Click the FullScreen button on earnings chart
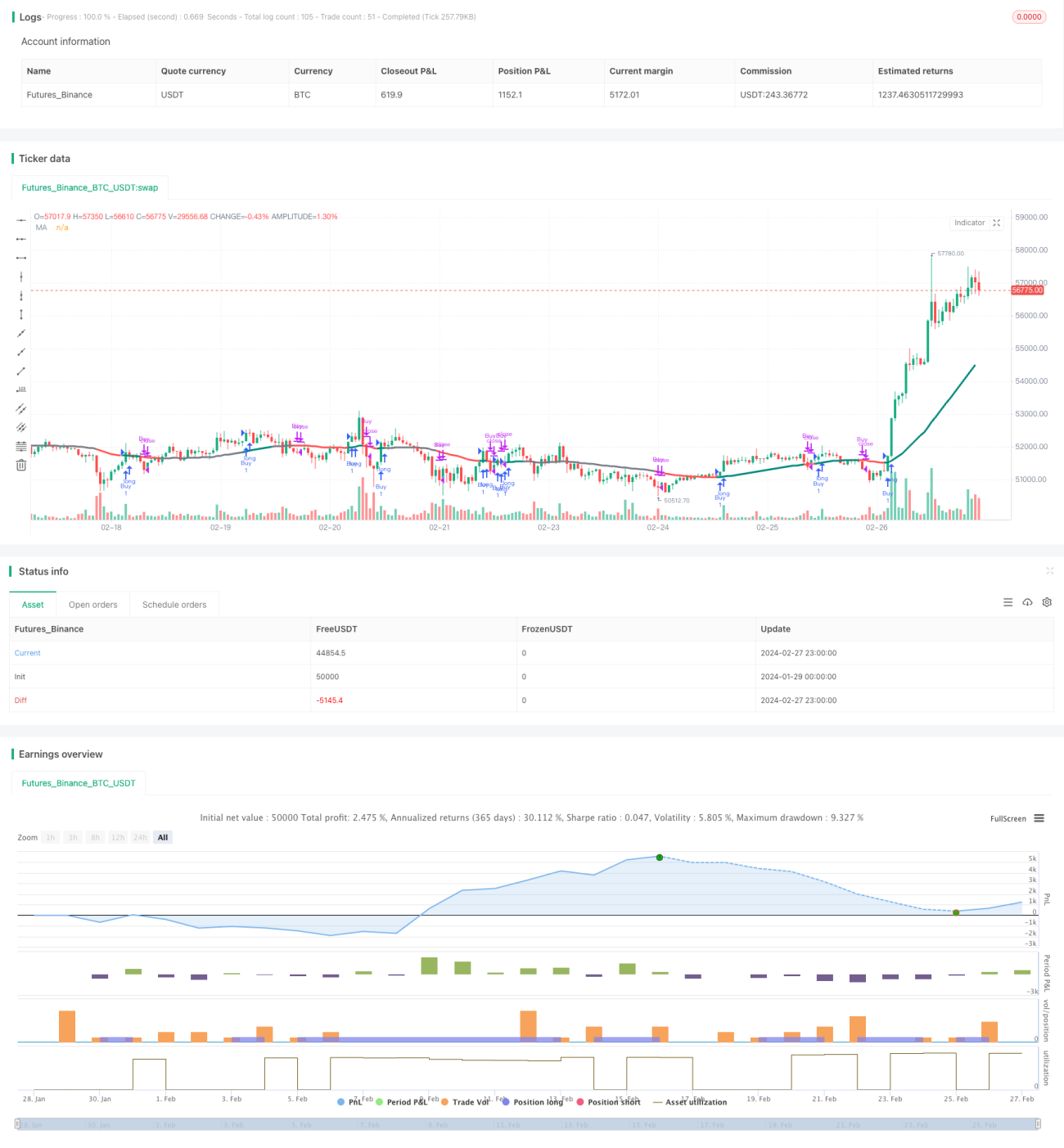 (1008, 818)
